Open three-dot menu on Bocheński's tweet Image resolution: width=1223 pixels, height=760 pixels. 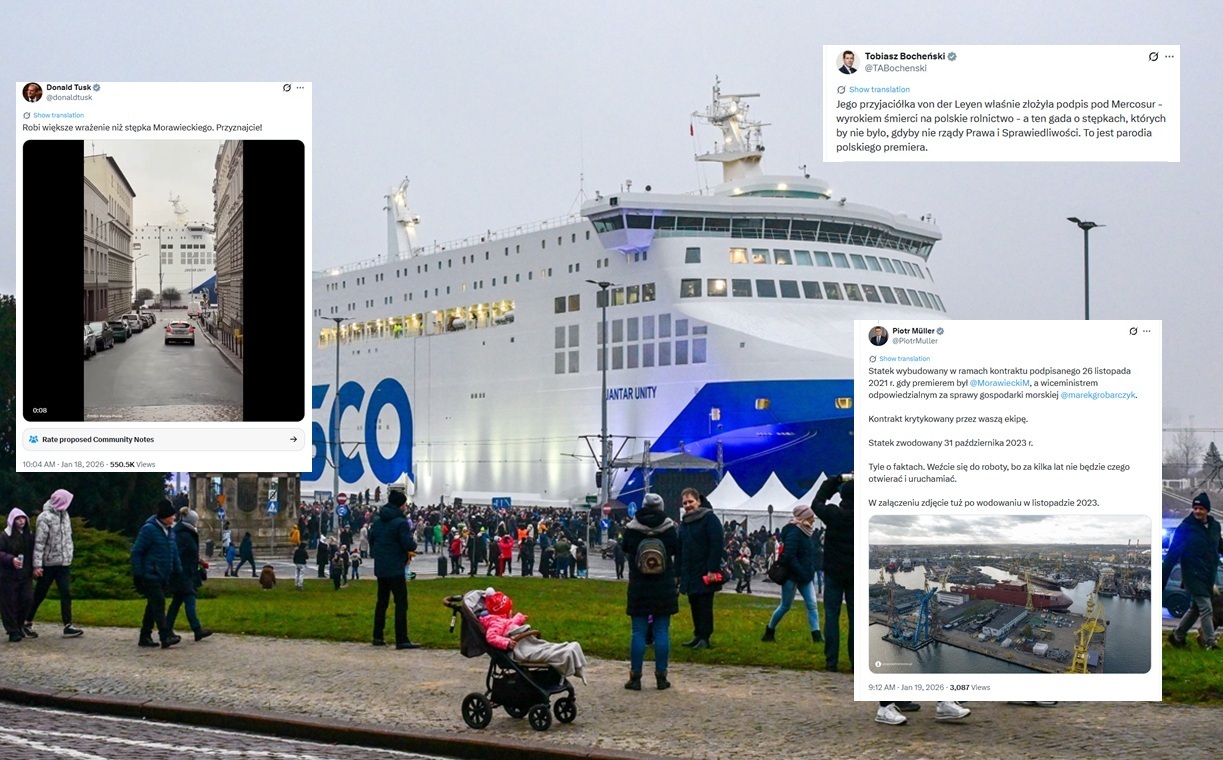pyautogui.click(x=1169, y=57)
